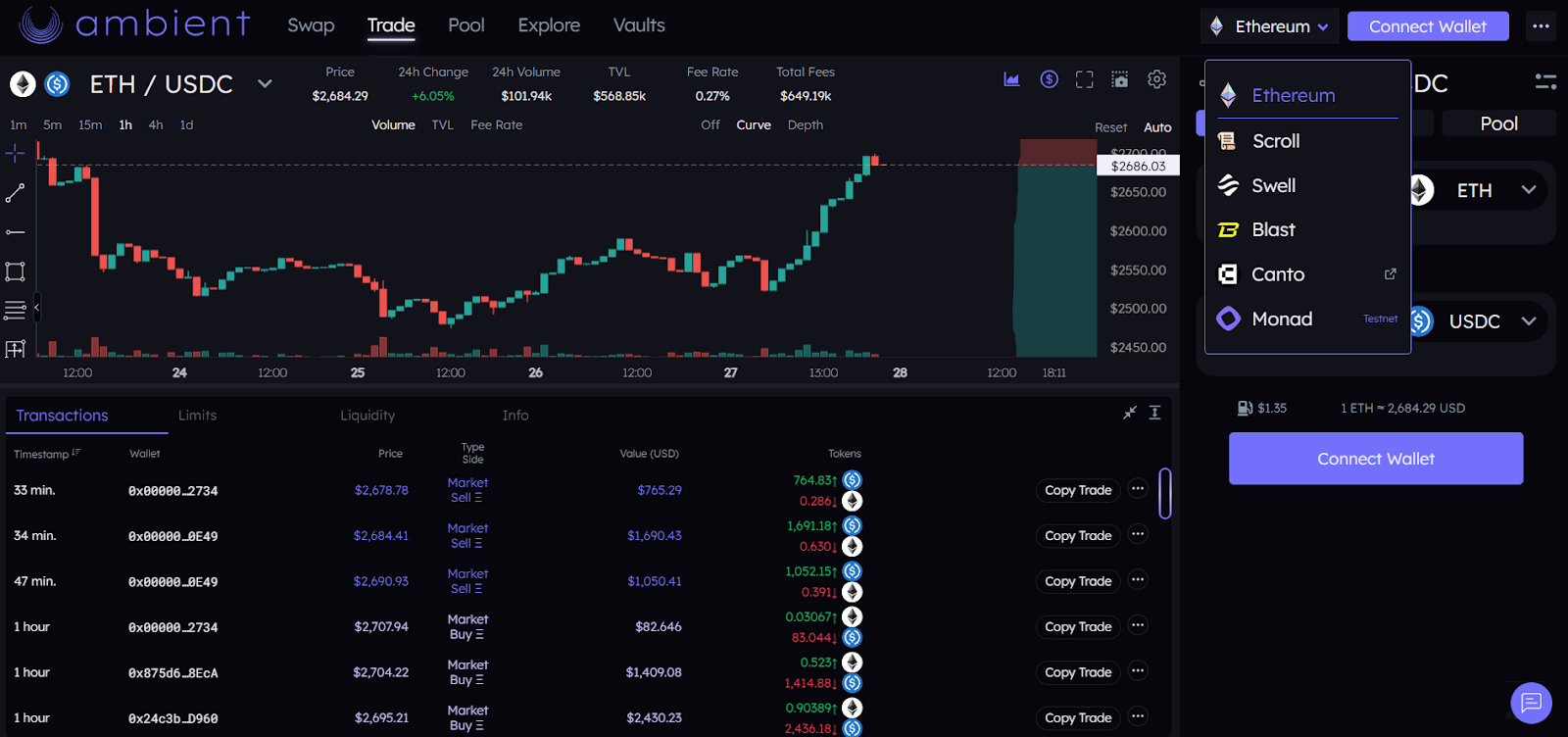Open the swap settings sliders icon

pyautogui.click(x=1545, y=81)
